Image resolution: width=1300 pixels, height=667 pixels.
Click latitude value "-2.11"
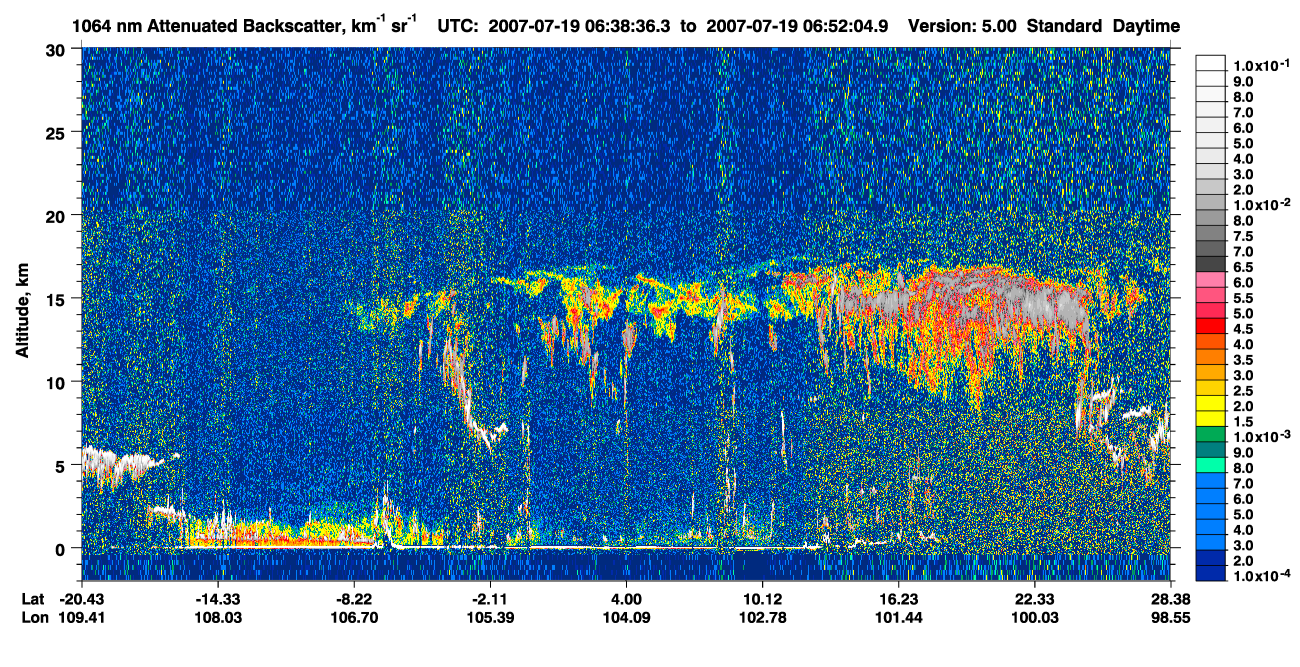[x=490, y=599]
